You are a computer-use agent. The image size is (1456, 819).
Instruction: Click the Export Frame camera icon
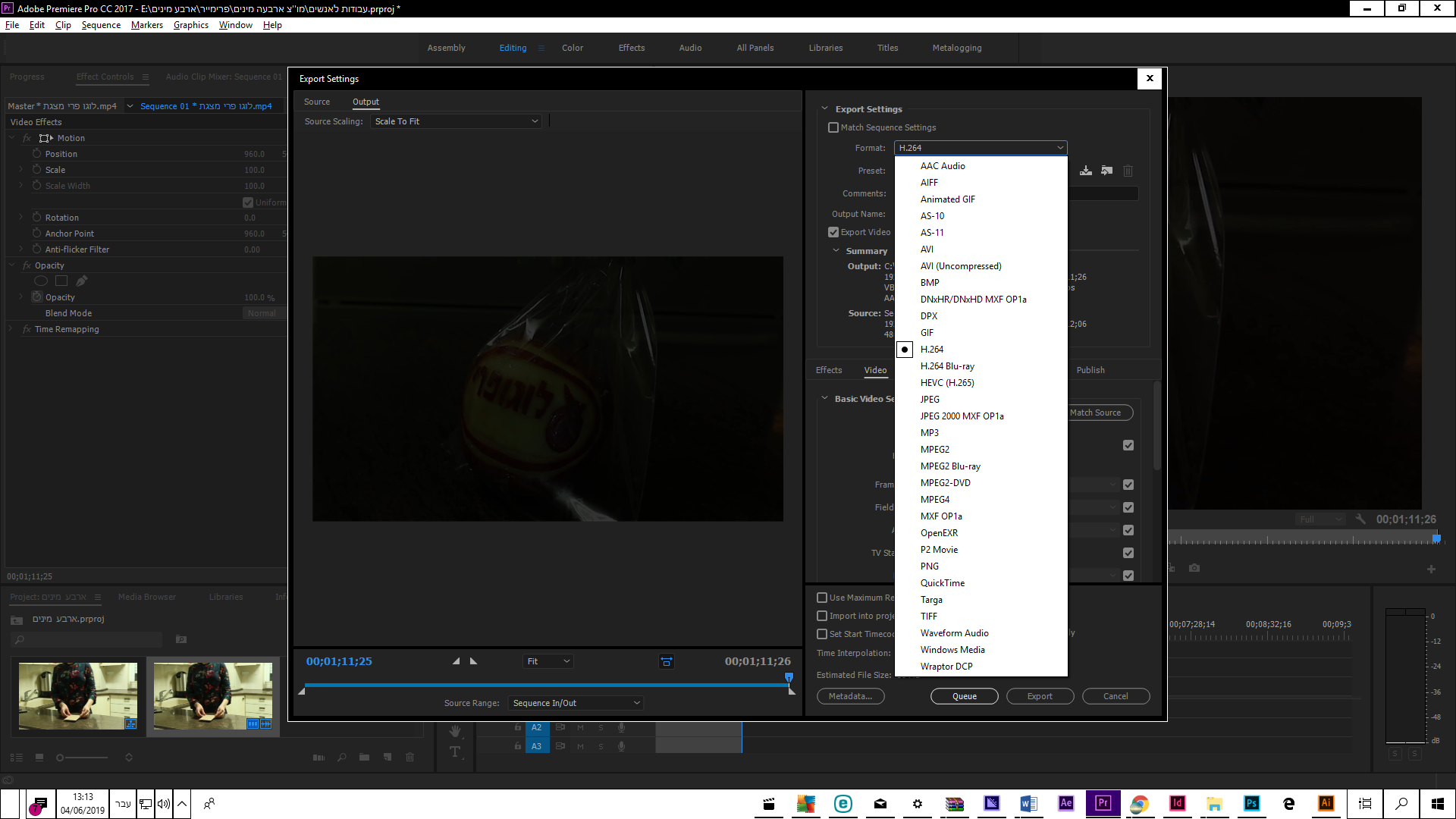coord(1194,568)
